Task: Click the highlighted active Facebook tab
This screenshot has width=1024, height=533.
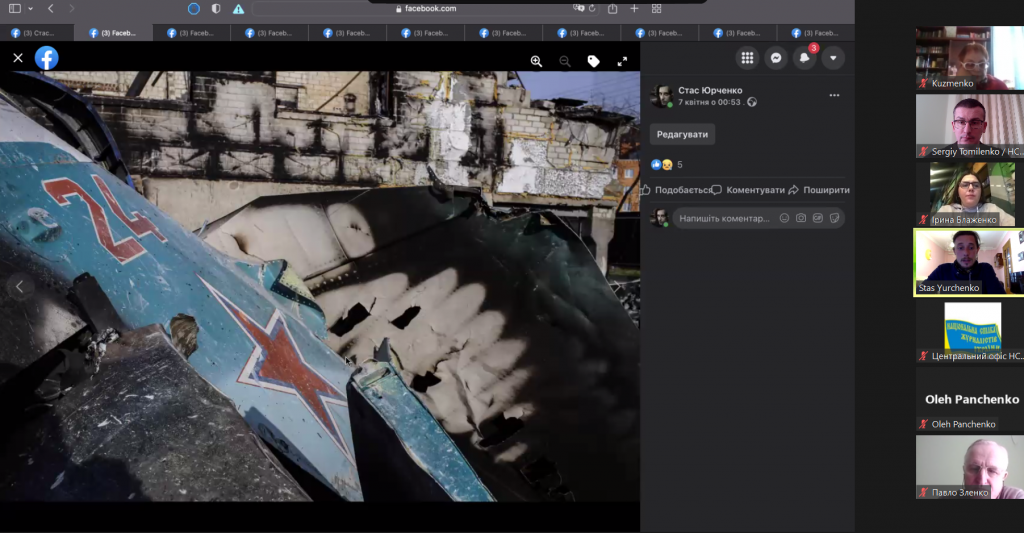Action: point(114,33)
